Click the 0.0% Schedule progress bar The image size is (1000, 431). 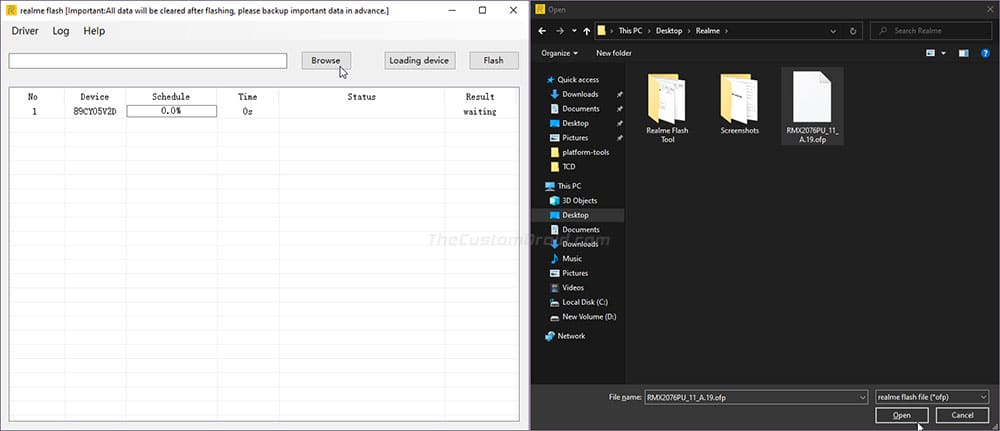coord(170,111)
